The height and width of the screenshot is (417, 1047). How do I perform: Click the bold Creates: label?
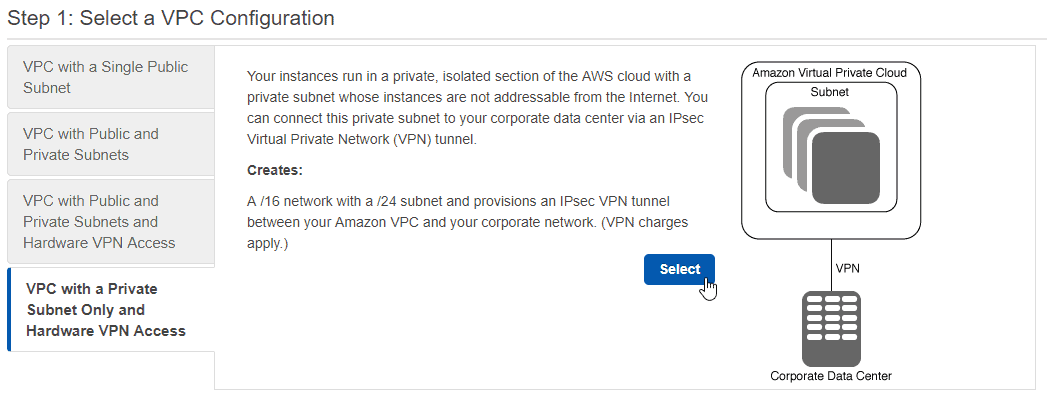[x=275, y=170]
